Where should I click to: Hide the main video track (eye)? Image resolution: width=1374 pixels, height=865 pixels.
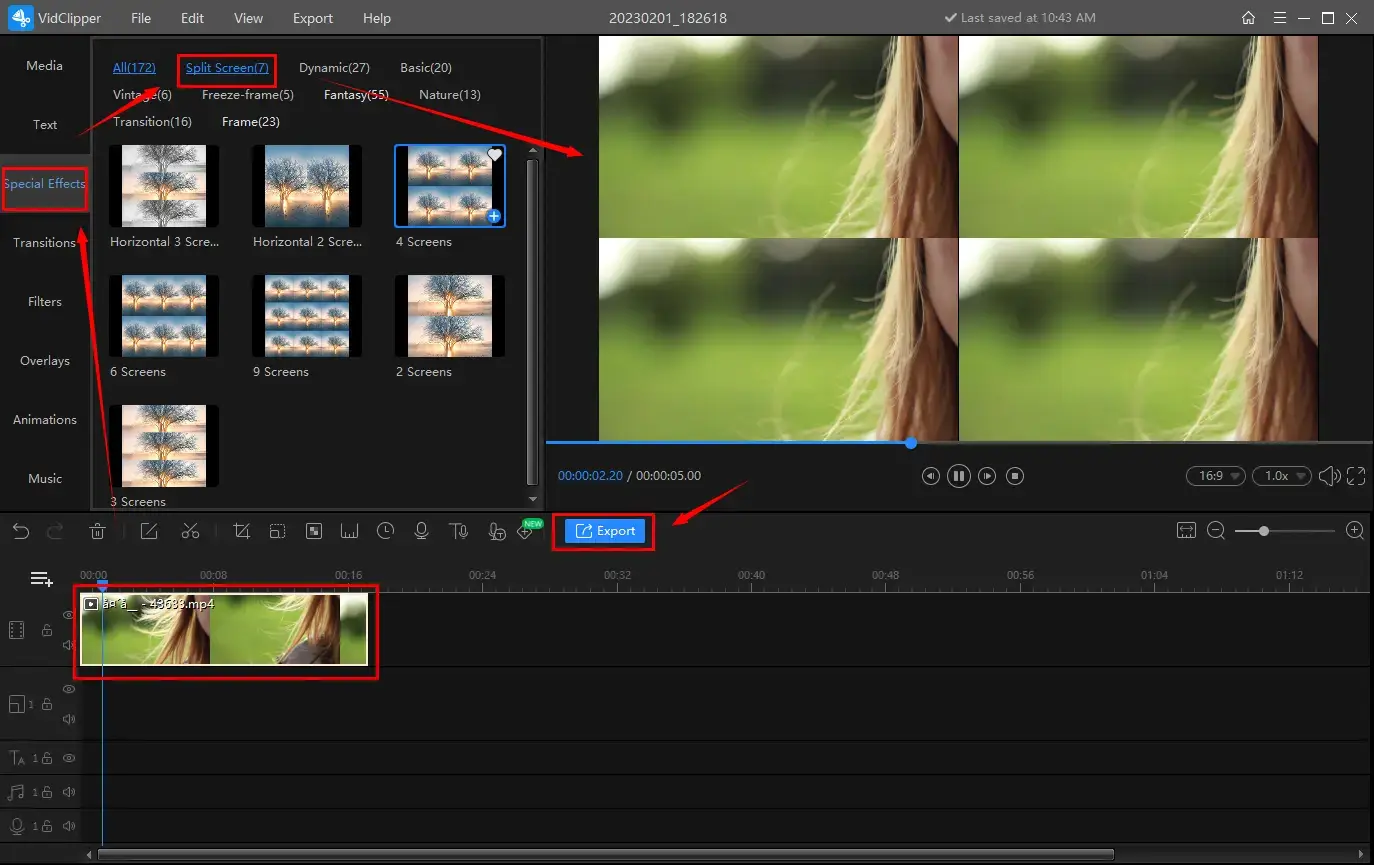tap(69, 615)
